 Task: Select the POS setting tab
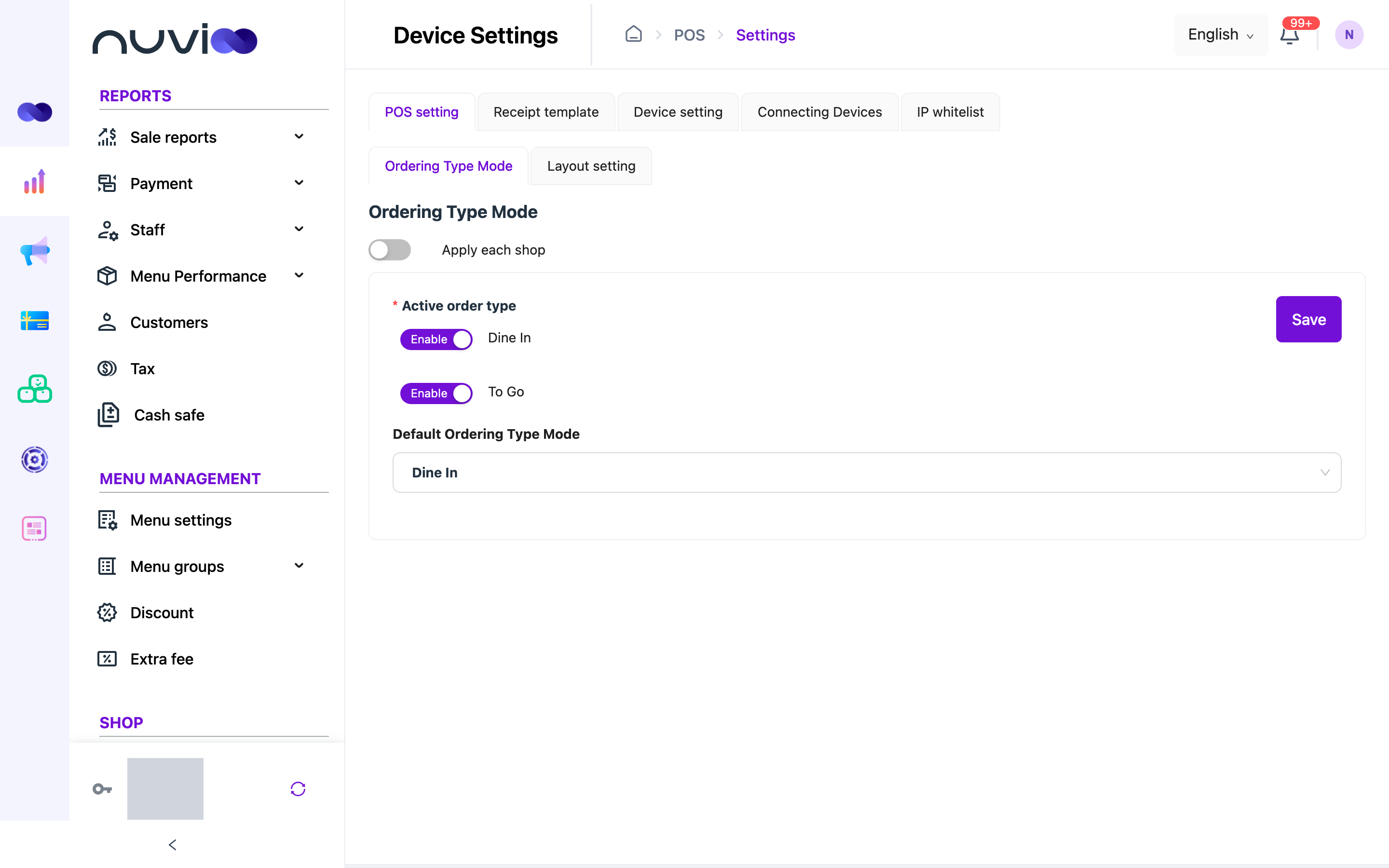pyautogui.click(x=422, y=112)
